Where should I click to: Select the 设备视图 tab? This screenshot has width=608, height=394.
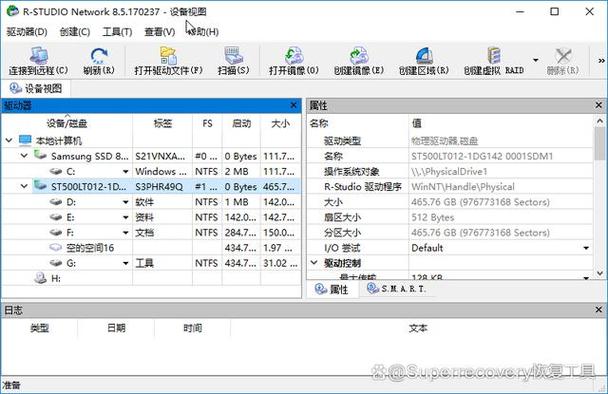36,88
